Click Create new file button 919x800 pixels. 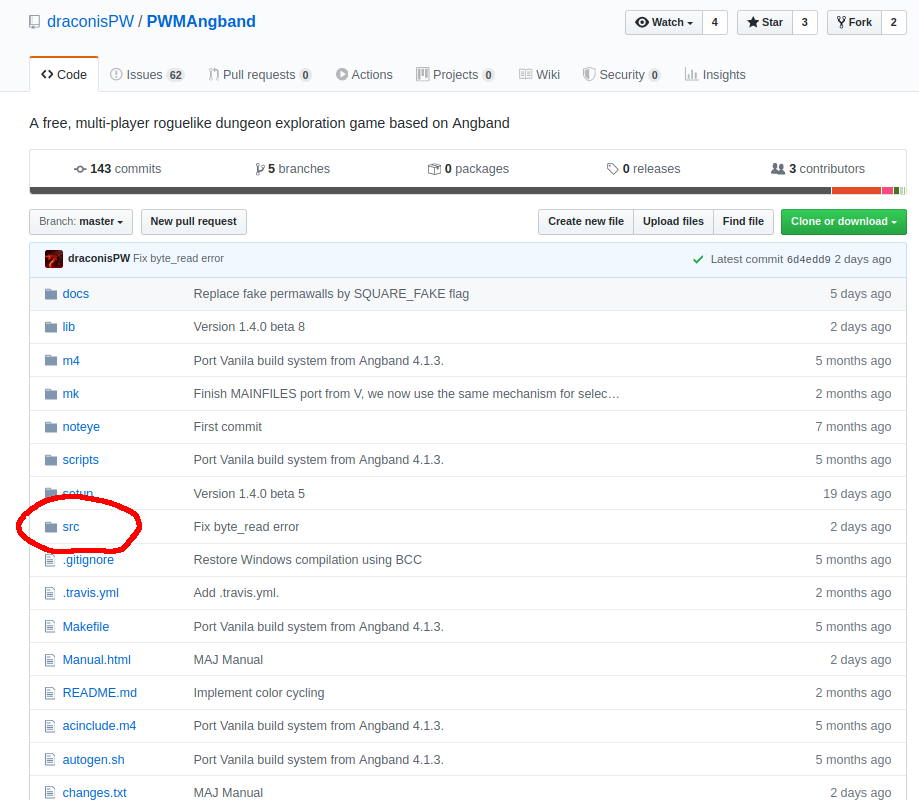[x=586, y=222]
